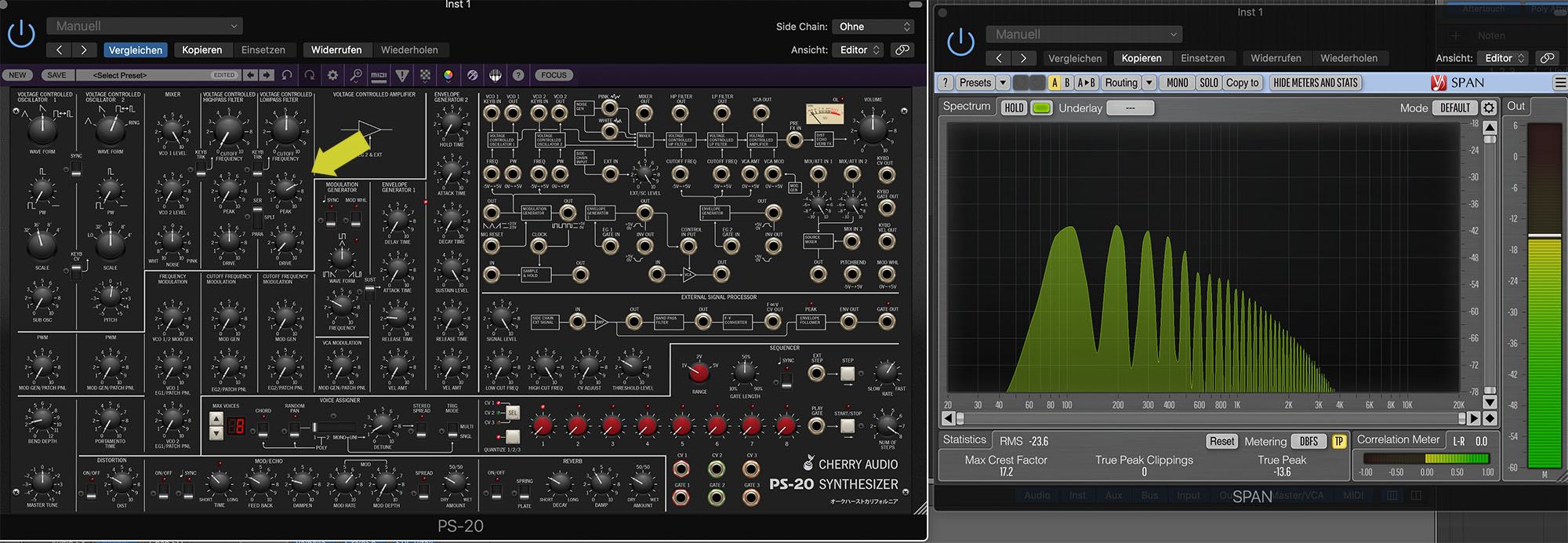Open the MIDI tab icon in PS-20 toolbar
1568x543 pixels.
pos(379,75)
